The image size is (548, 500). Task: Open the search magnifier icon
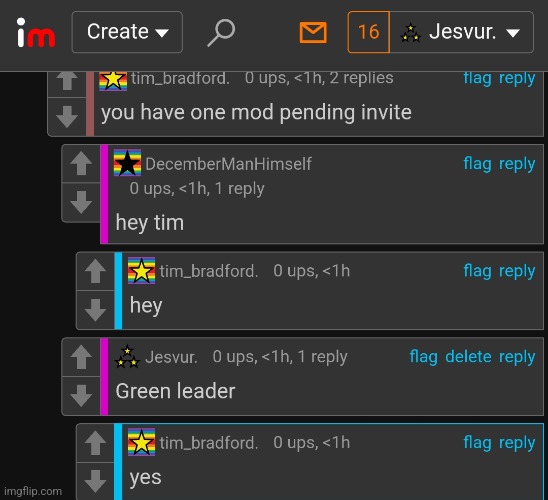point(221,32)
